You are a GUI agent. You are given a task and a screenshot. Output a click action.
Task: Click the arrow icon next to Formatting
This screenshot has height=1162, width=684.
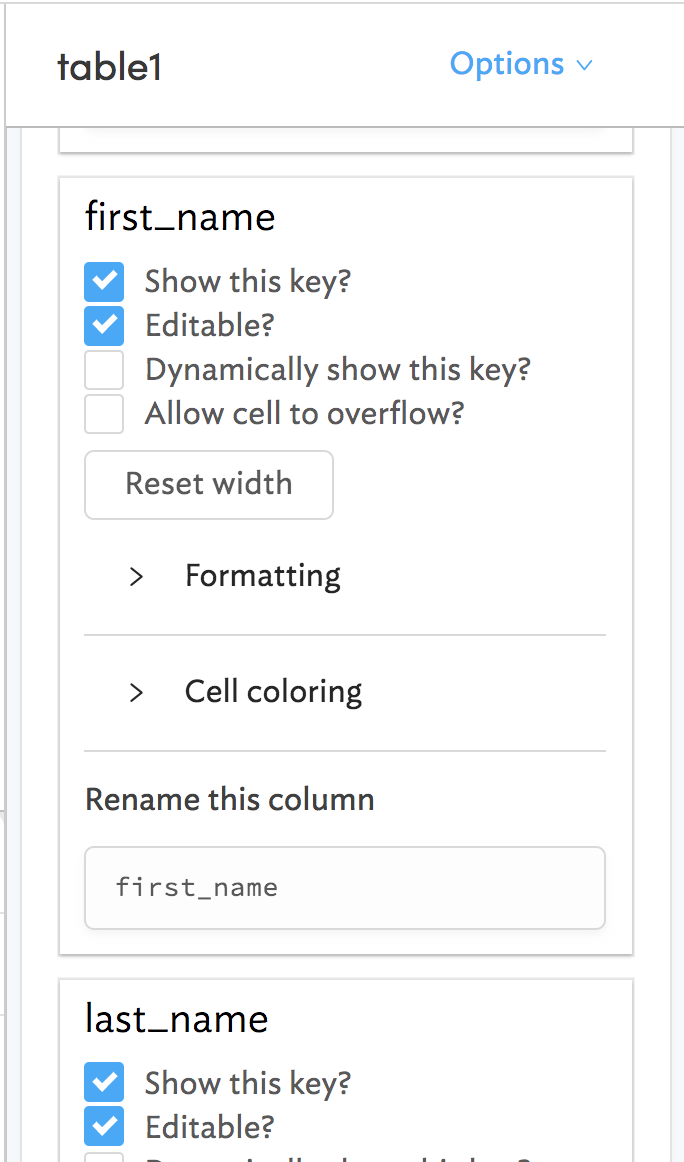coord(136,577)
